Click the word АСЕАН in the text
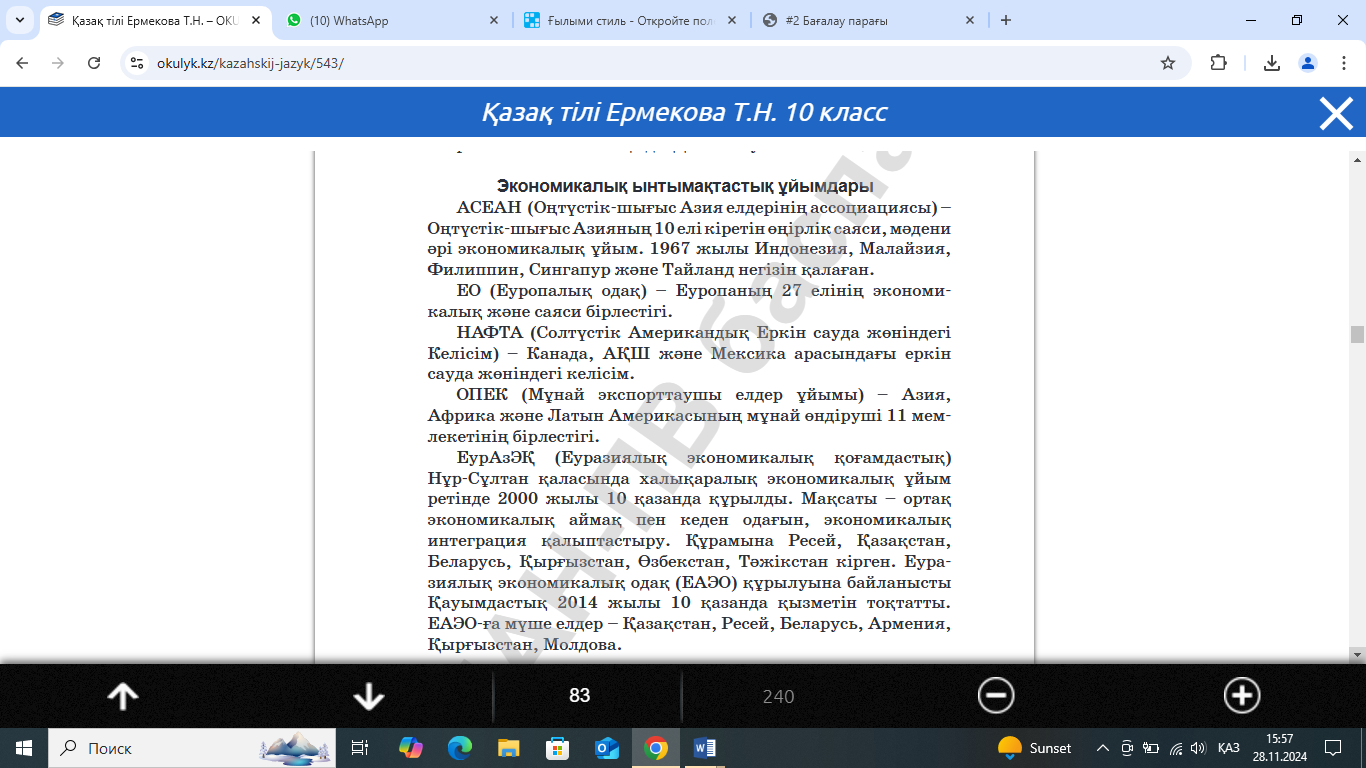 (488, 207)
